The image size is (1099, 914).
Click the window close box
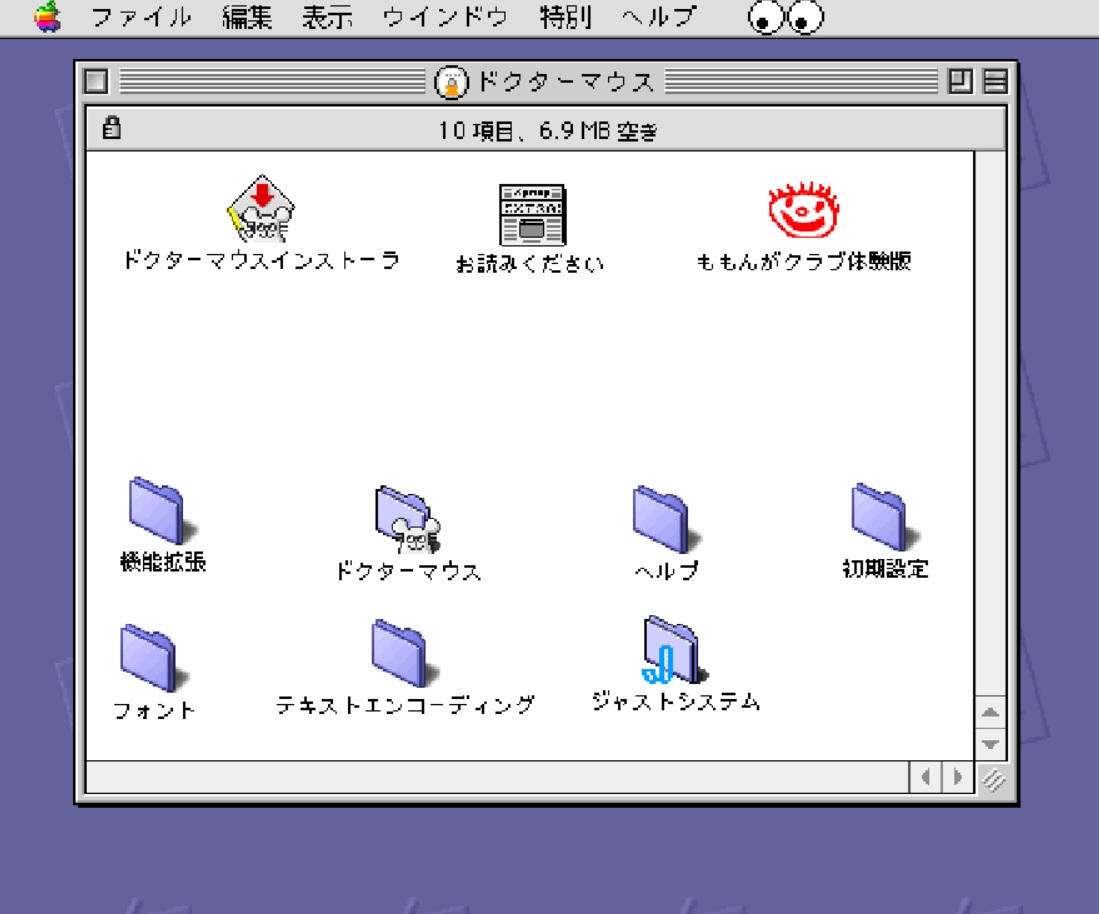tap(96, 81)
